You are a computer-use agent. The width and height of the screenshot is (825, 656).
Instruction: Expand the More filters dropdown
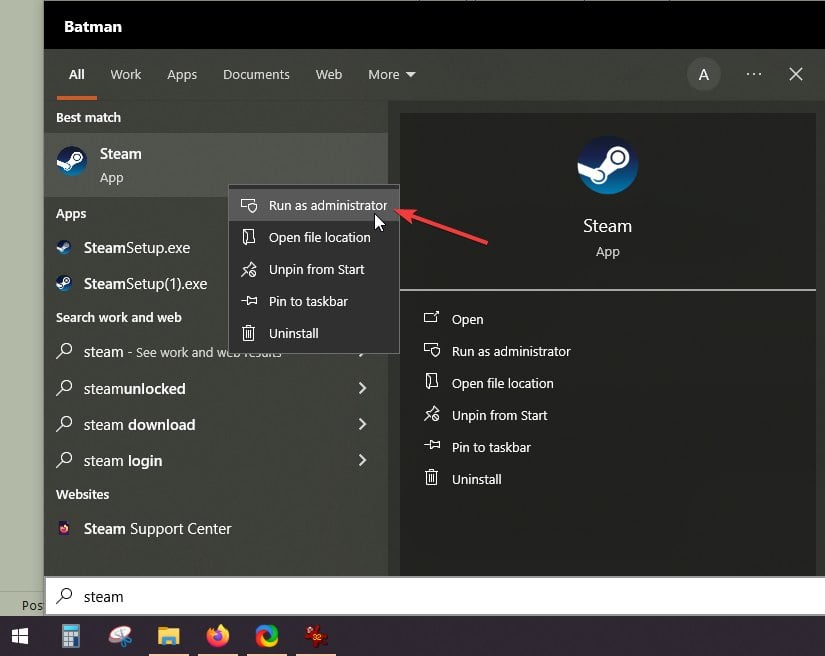tap(392, 75)
